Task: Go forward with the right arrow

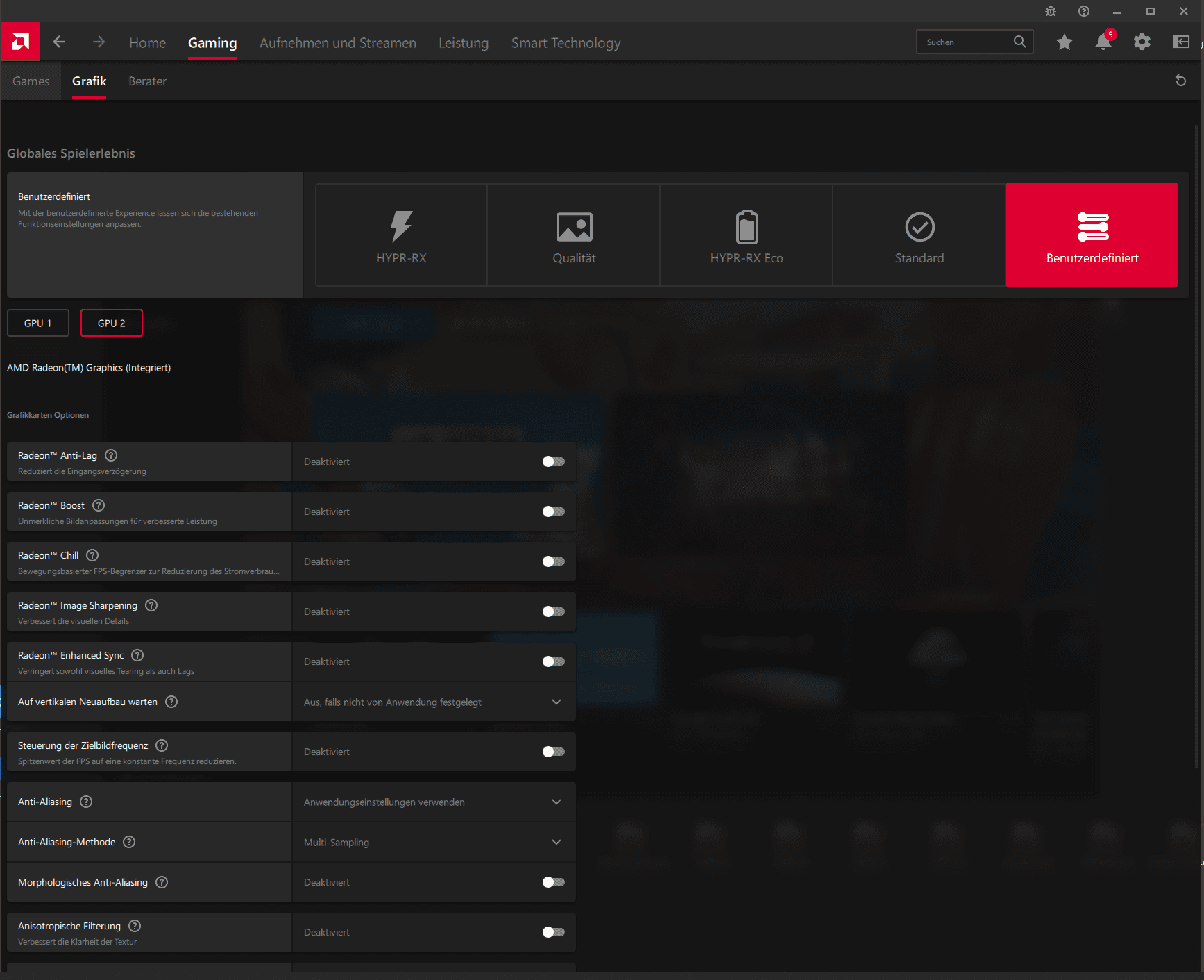Action: pyautogui.click(x=99, y=42)
